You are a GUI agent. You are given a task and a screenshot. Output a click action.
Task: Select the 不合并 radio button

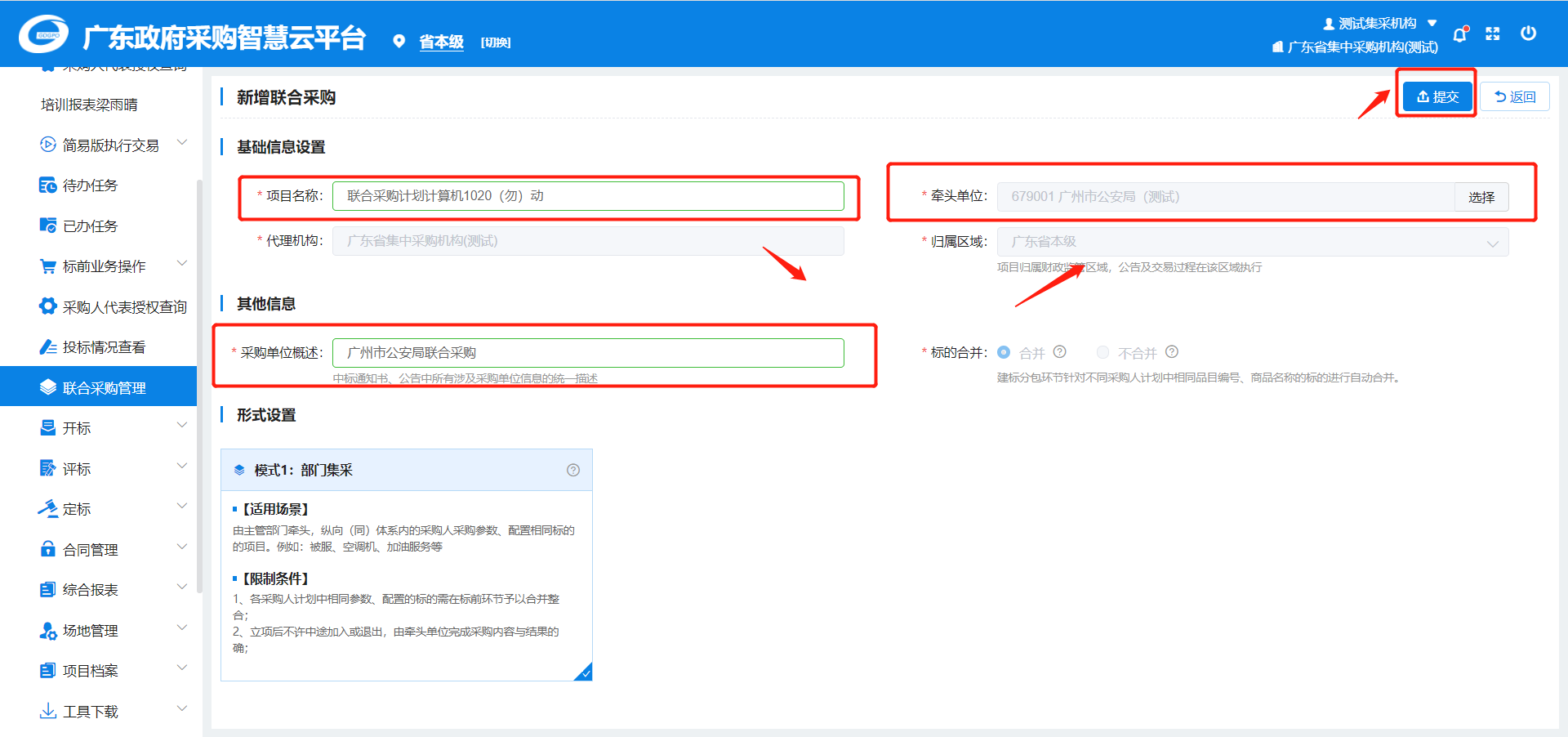1102,352
